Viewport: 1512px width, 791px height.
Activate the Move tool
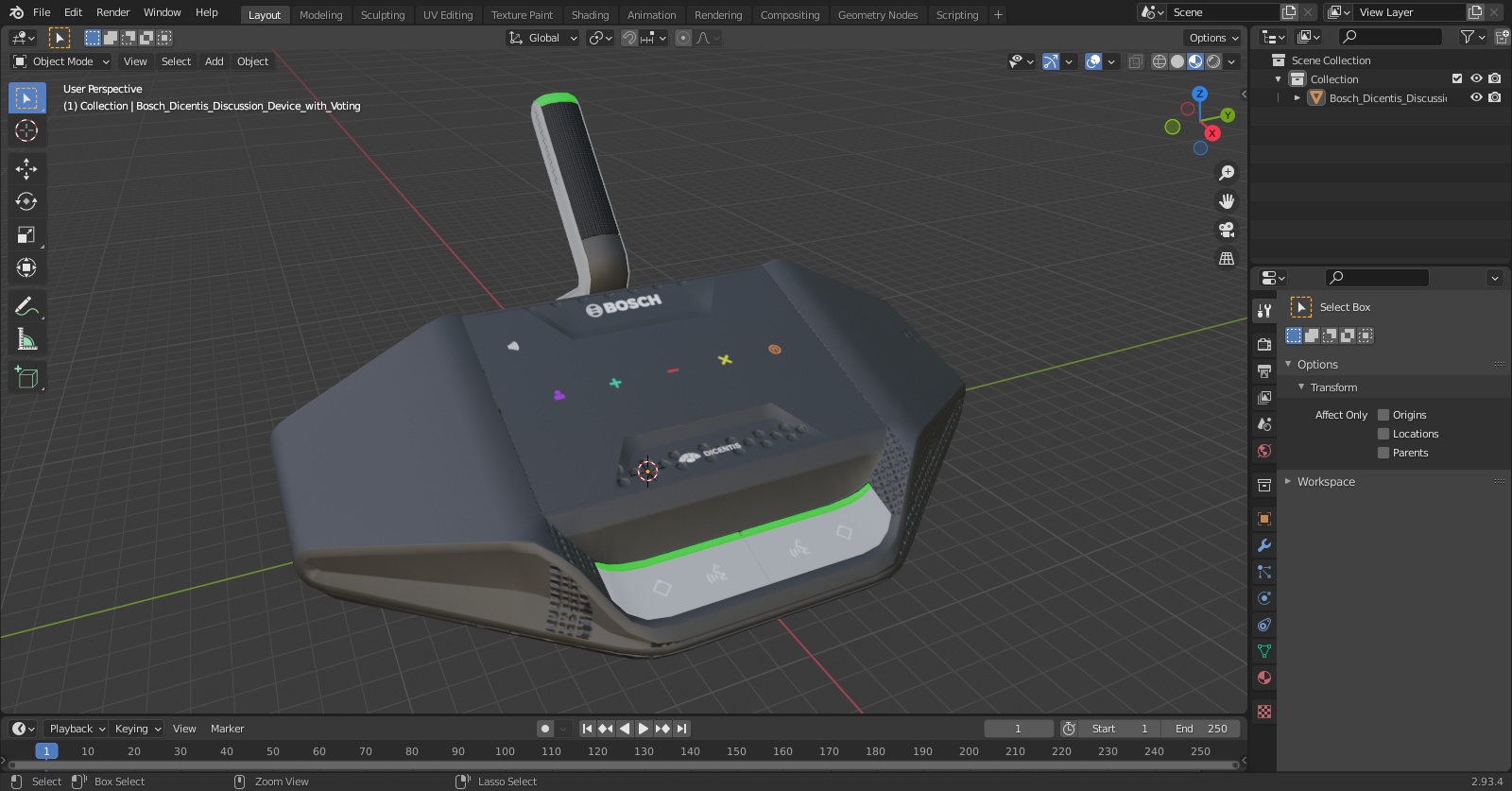pos(26,169)
